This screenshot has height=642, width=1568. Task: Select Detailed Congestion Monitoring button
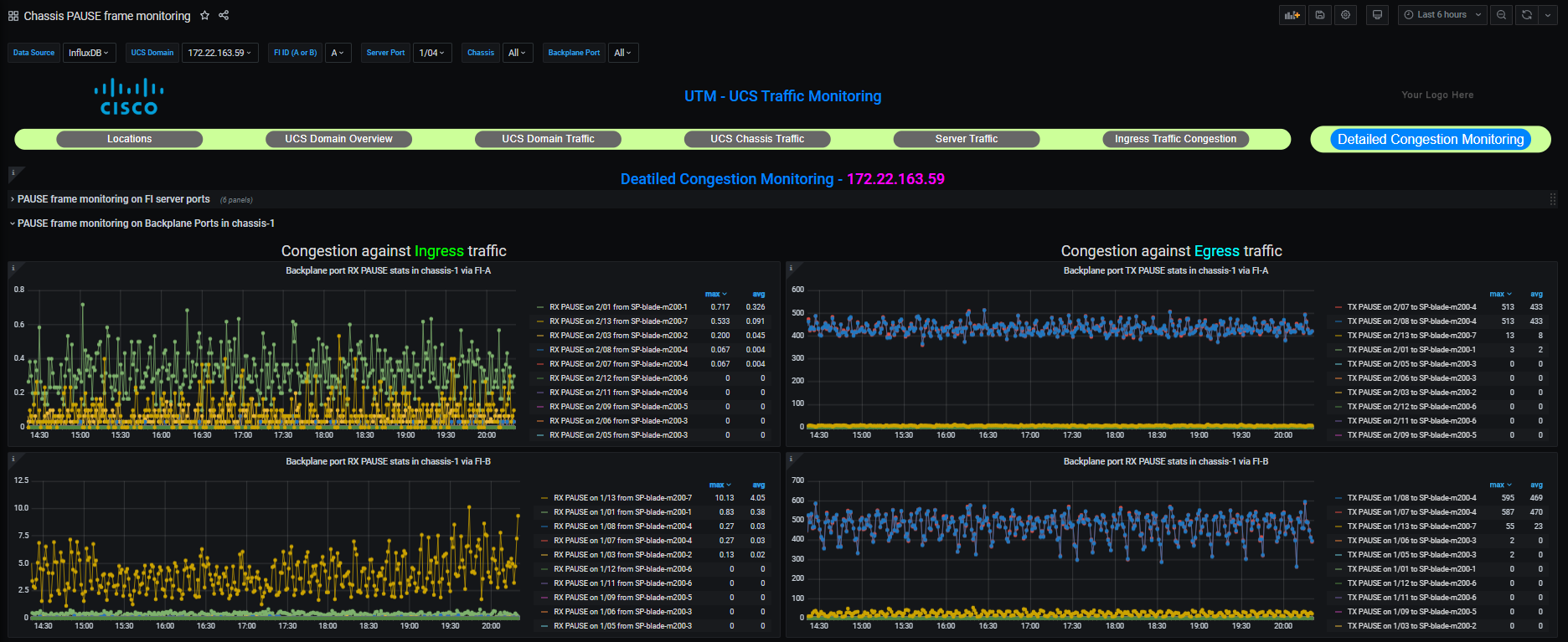(x=1431, y=139)
